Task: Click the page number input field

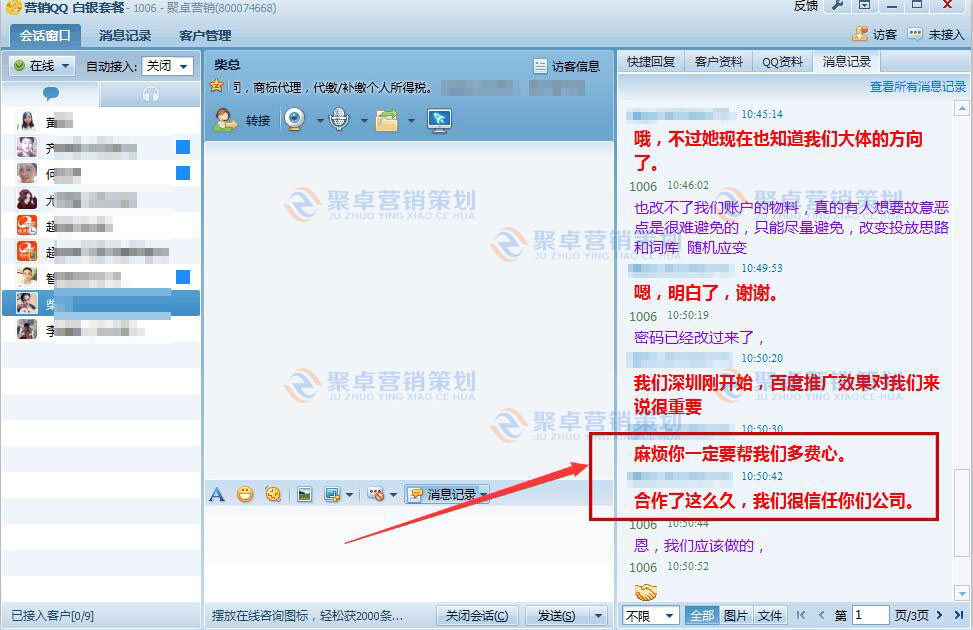Action: point(870,615)
